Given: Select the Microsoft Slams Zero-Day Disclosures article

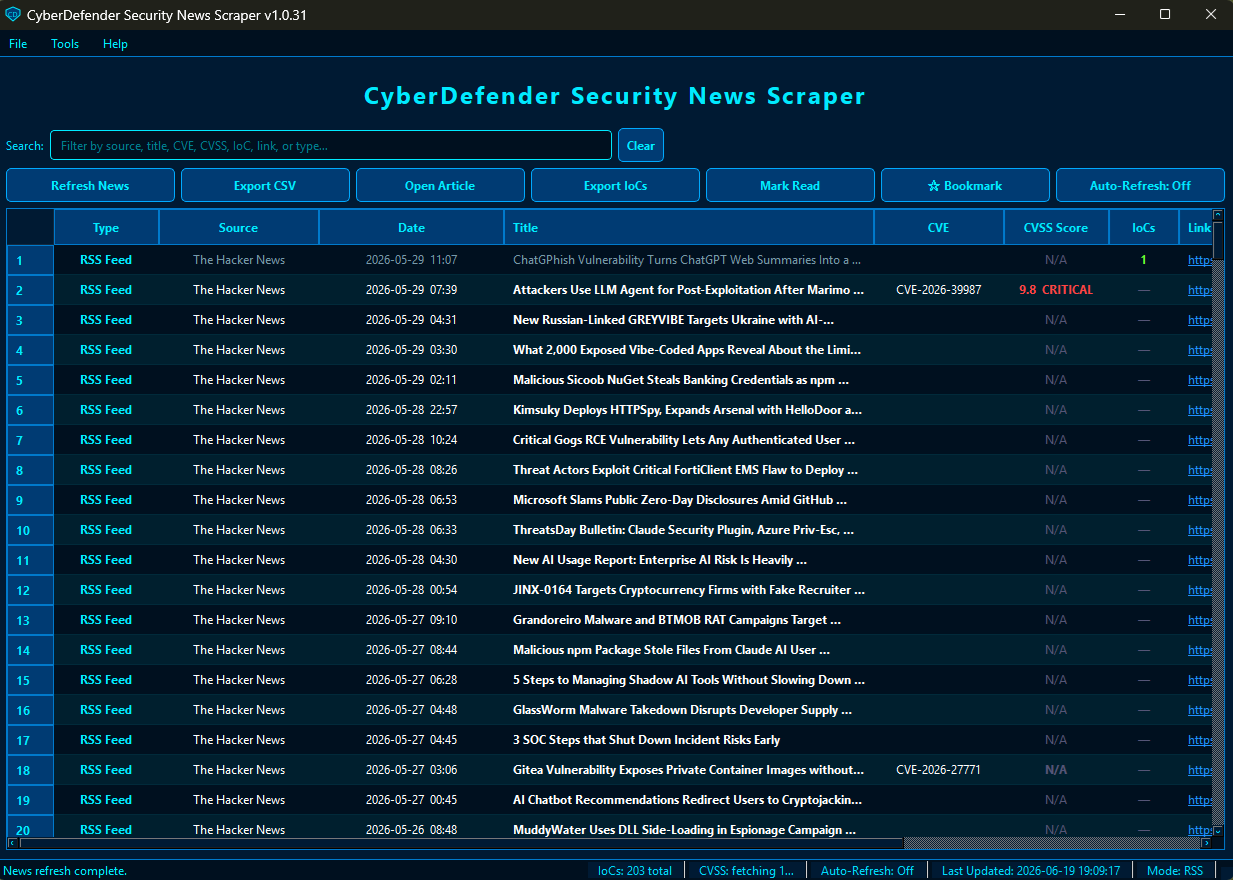Looking at the screenshot, I should click(x=680, y=500).
